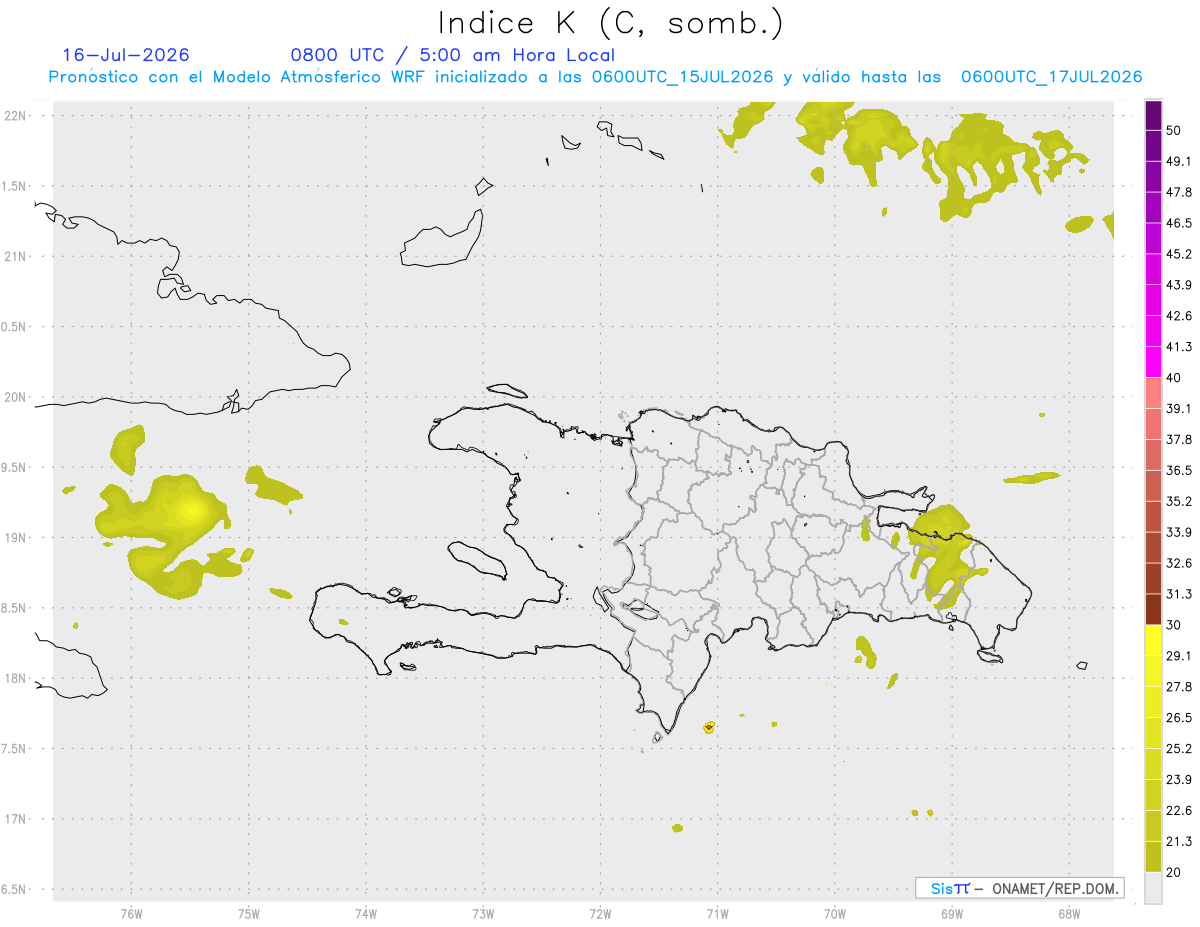Click the colorbar value "22.6"
This screenshot has height=927, width=1200.
1179,811
